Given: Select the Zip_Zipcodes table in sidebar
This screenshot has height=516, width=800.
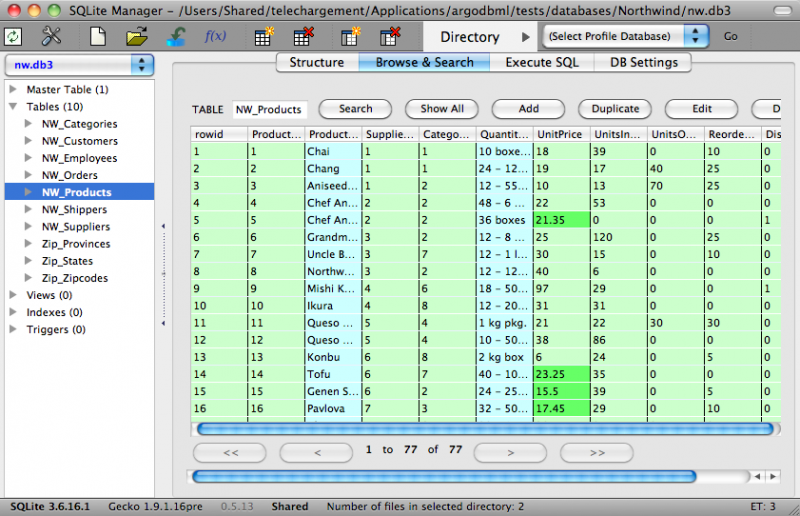Looking at the screenshot, I should click(74, 278).
